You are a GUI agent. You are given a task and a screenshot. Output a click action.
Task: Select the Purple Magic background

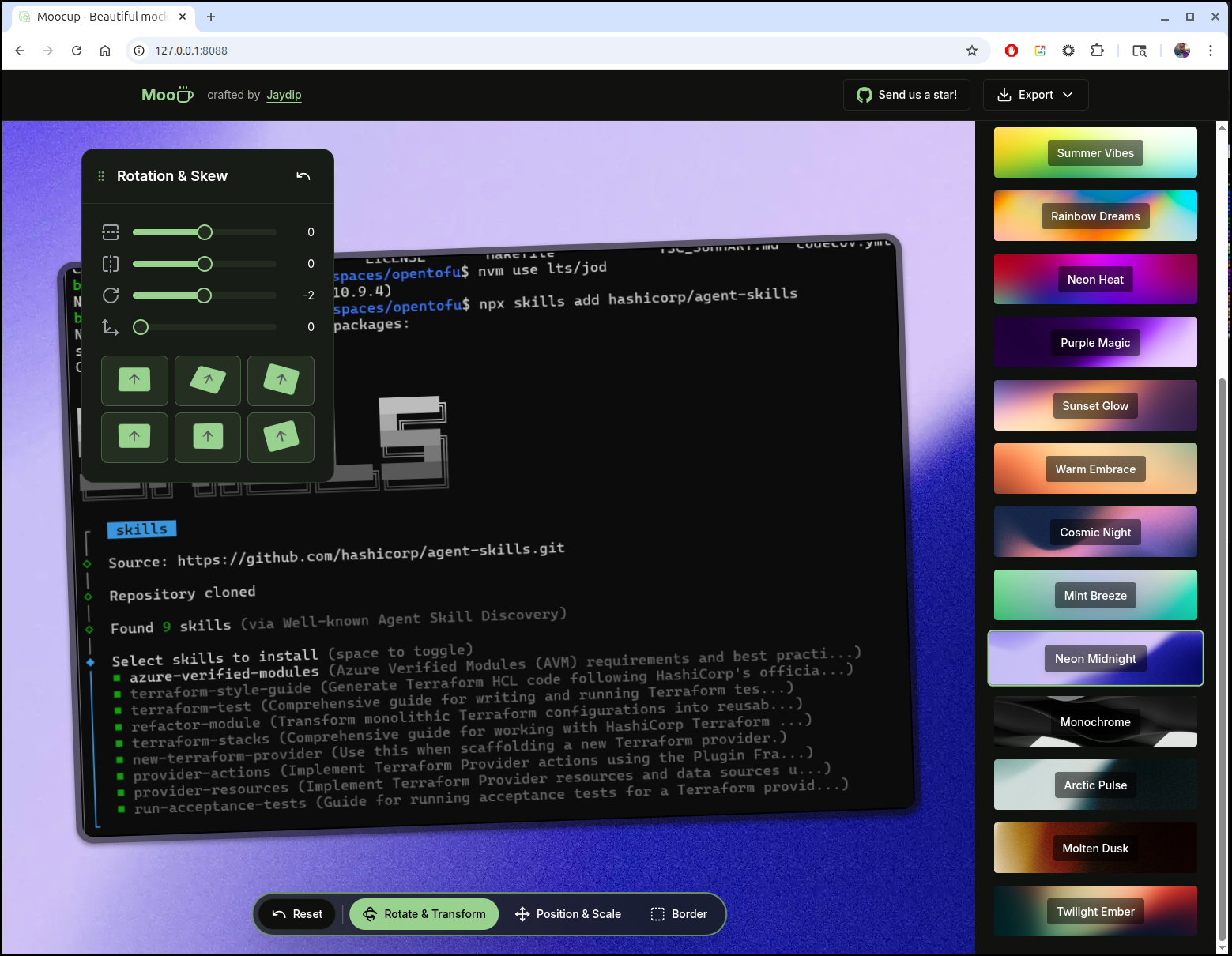coord(1094,342)
